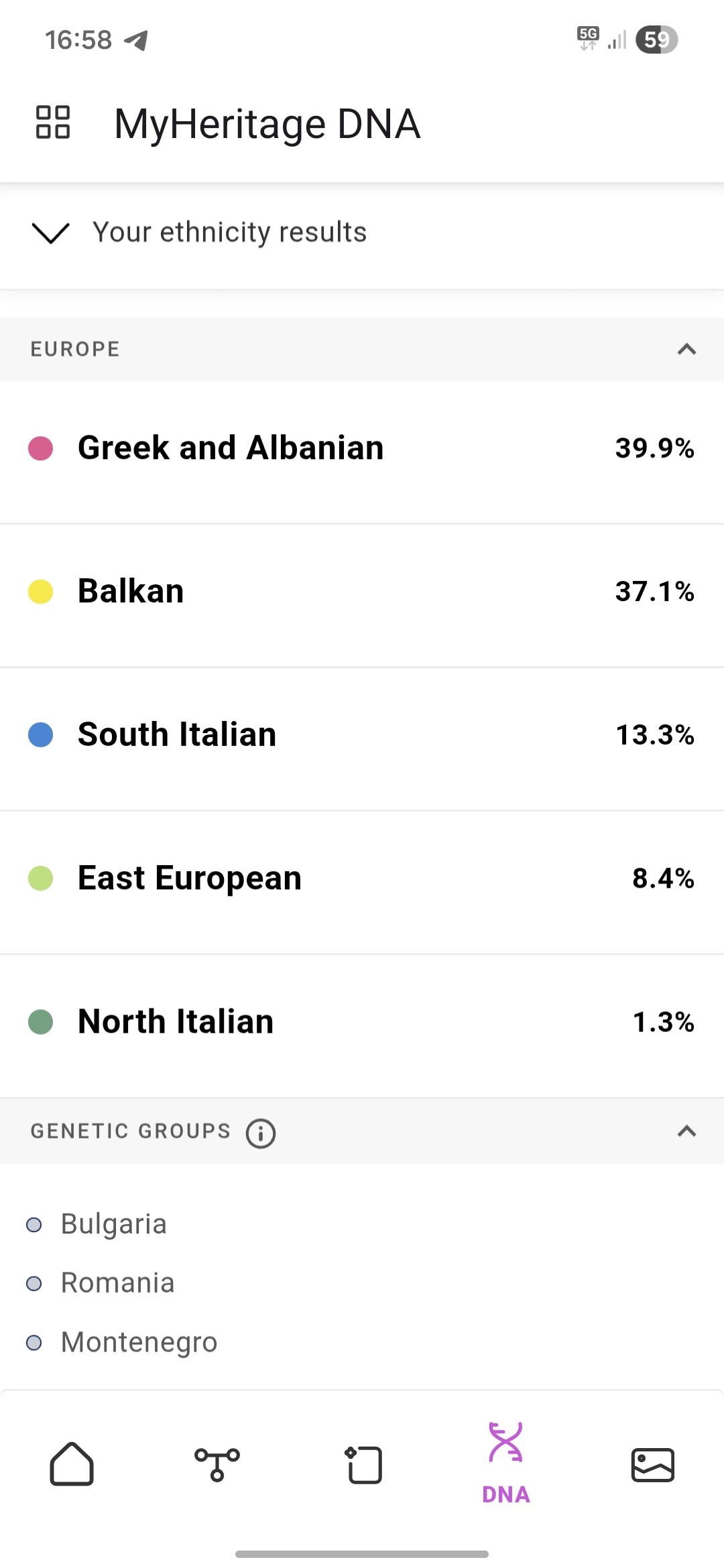Open the apps grid menu icon

tap(53, 123)
